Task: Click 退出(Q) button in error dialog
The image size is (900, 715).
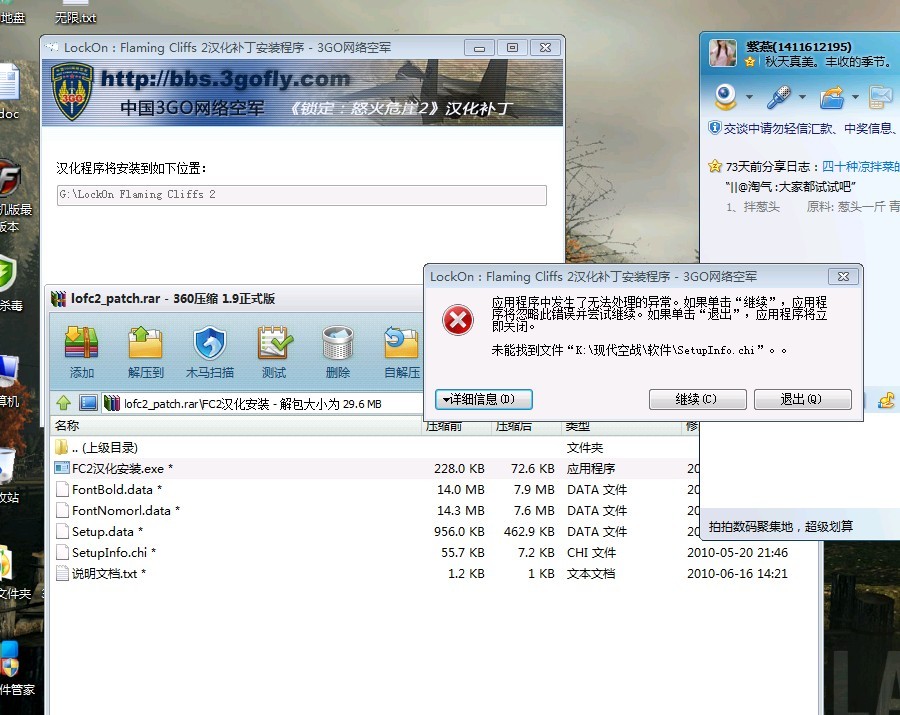Action: (802, 399)
